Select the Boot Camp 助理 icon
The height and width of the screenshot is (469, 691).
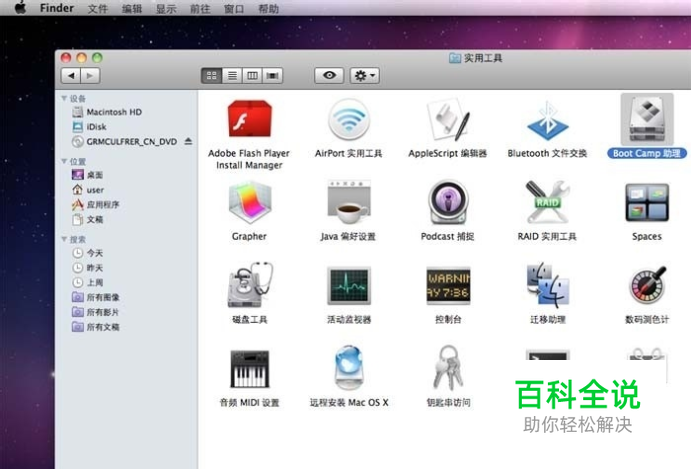click(646, 119)
